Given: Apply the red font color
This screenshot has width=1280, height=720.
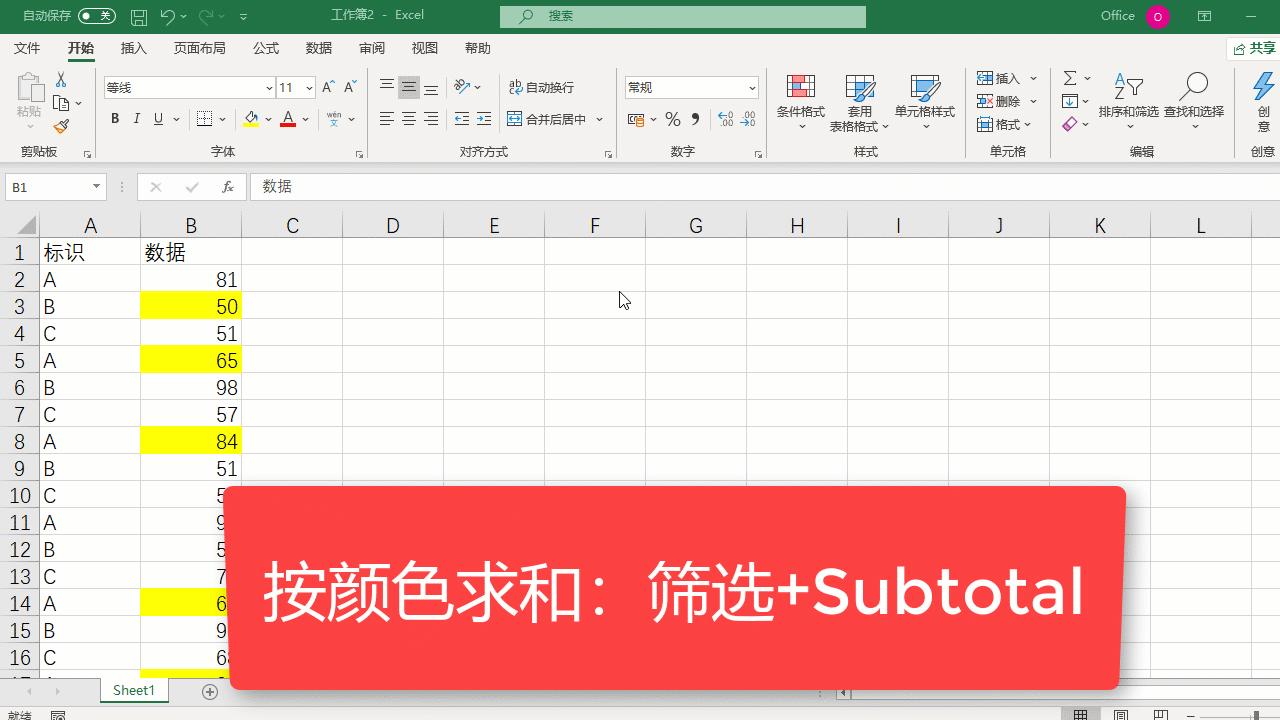Looking at the screenshot, I should click(288, 119).
